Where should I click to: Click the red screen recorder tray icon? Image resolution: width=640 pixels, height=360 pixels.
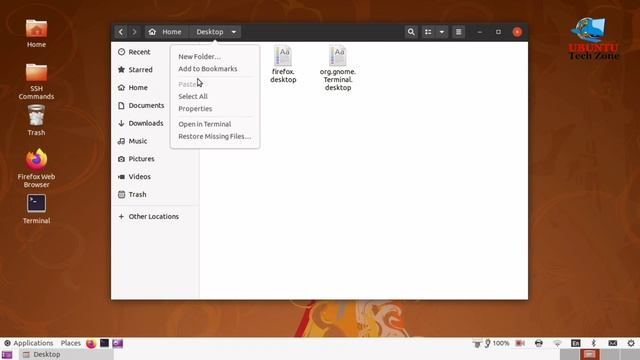click(x=520, y=343)
